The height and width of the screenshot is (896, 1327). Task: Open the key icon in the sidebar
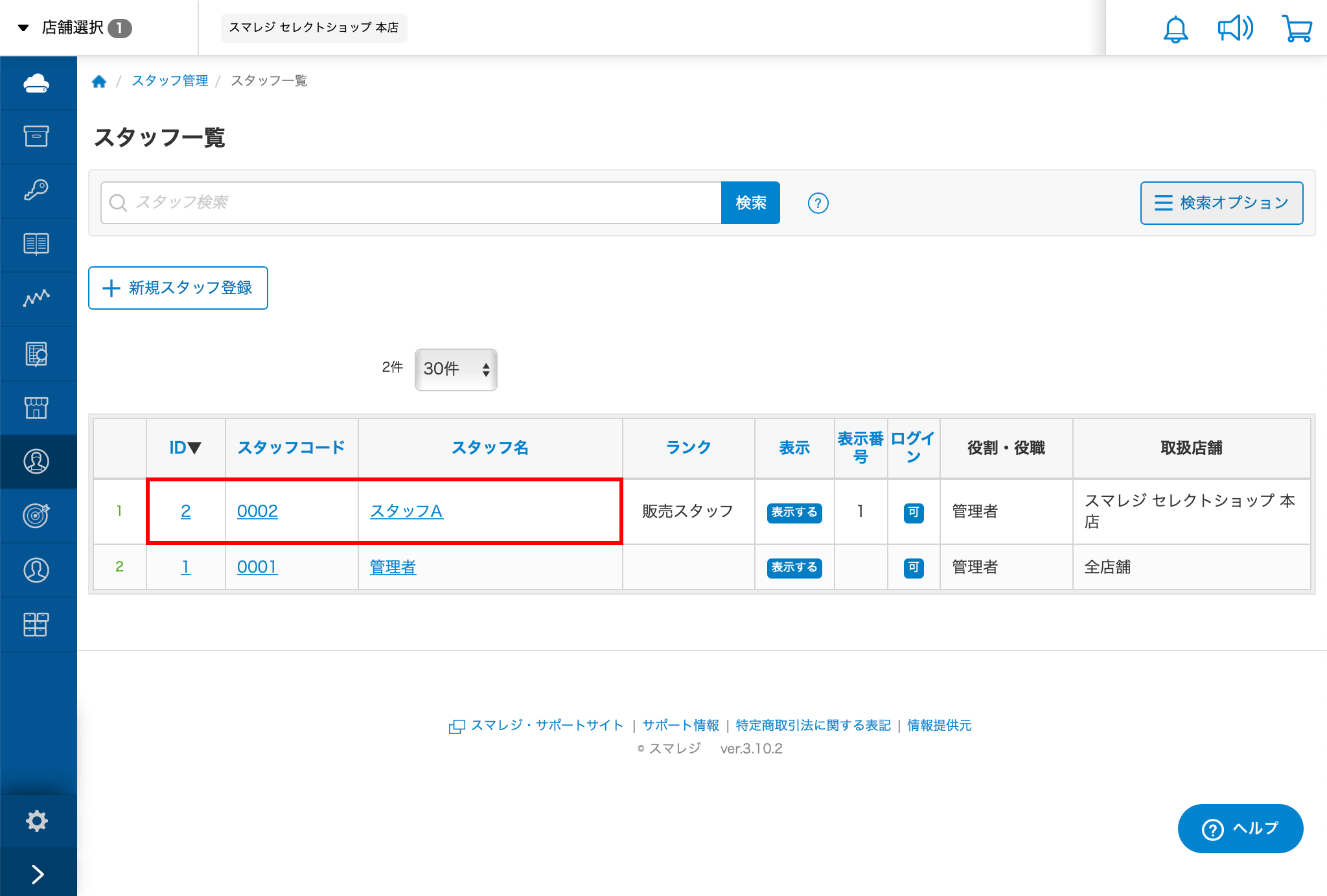coord(36,190)
